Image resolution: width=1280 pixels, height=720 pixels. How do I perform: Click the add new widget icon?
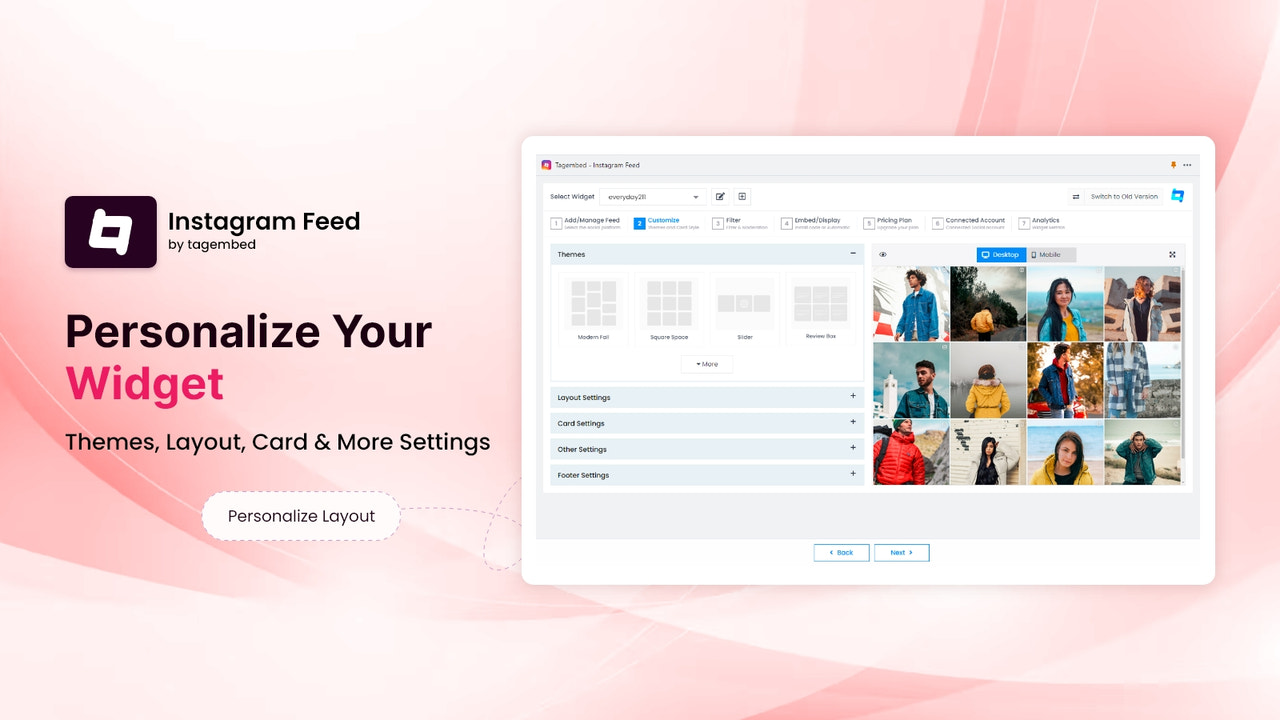point(743,196)
